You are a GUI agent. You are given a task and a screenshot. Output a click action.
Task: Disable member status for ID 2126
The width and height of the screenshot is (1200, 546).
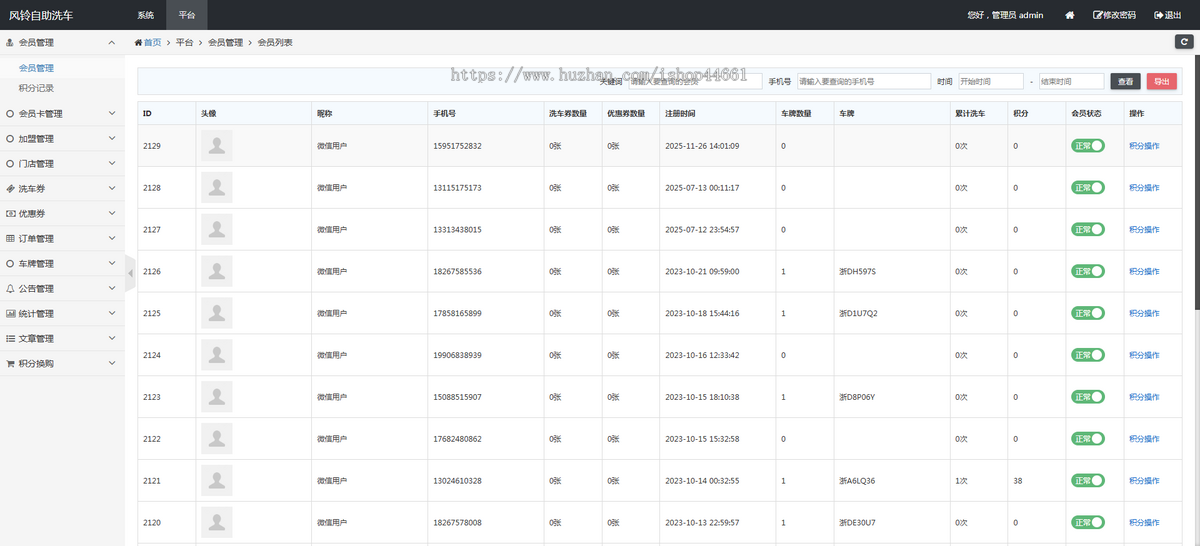click(x=1088, y=271)
